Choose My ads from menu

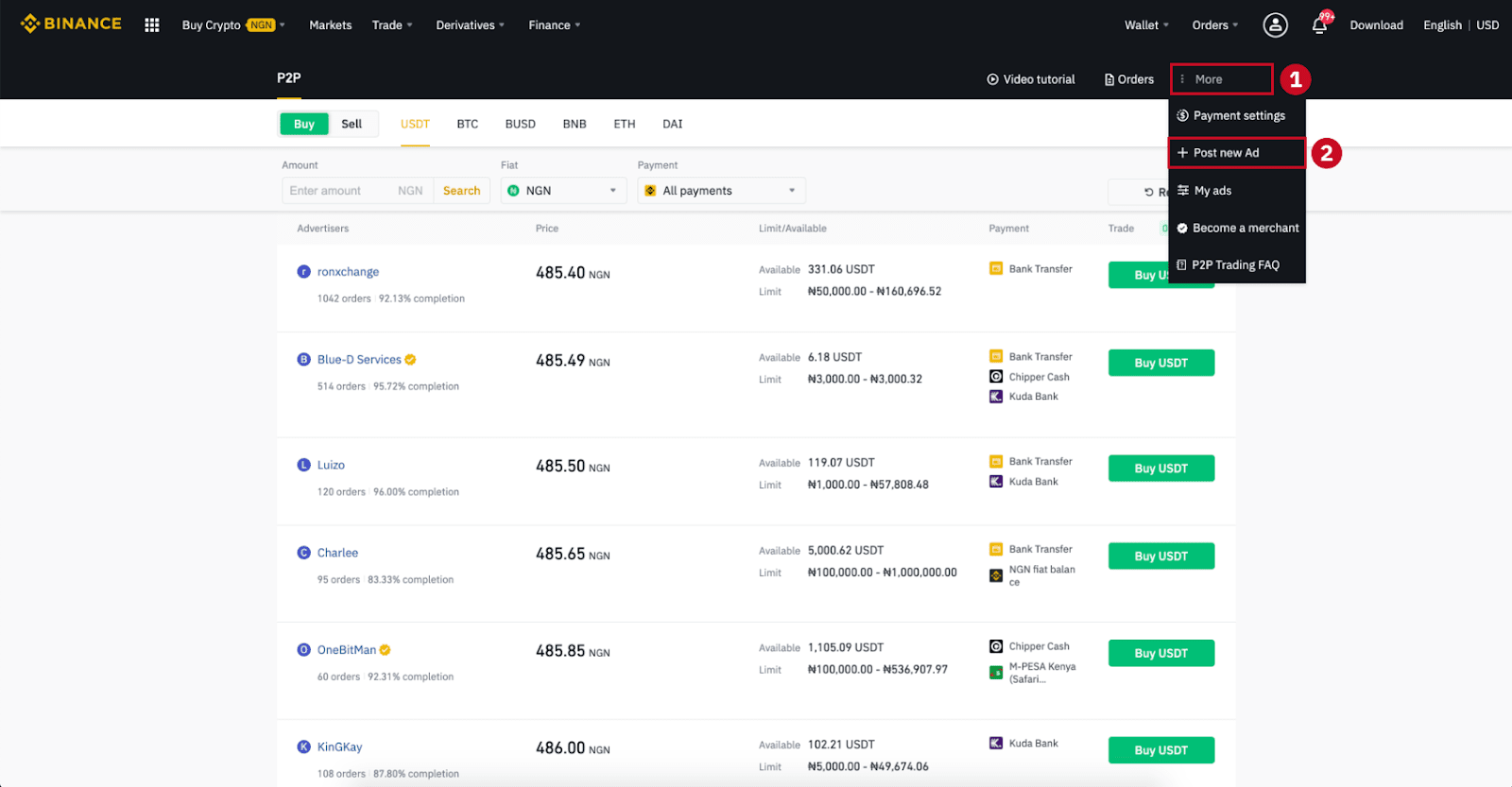pos(1236,190)
